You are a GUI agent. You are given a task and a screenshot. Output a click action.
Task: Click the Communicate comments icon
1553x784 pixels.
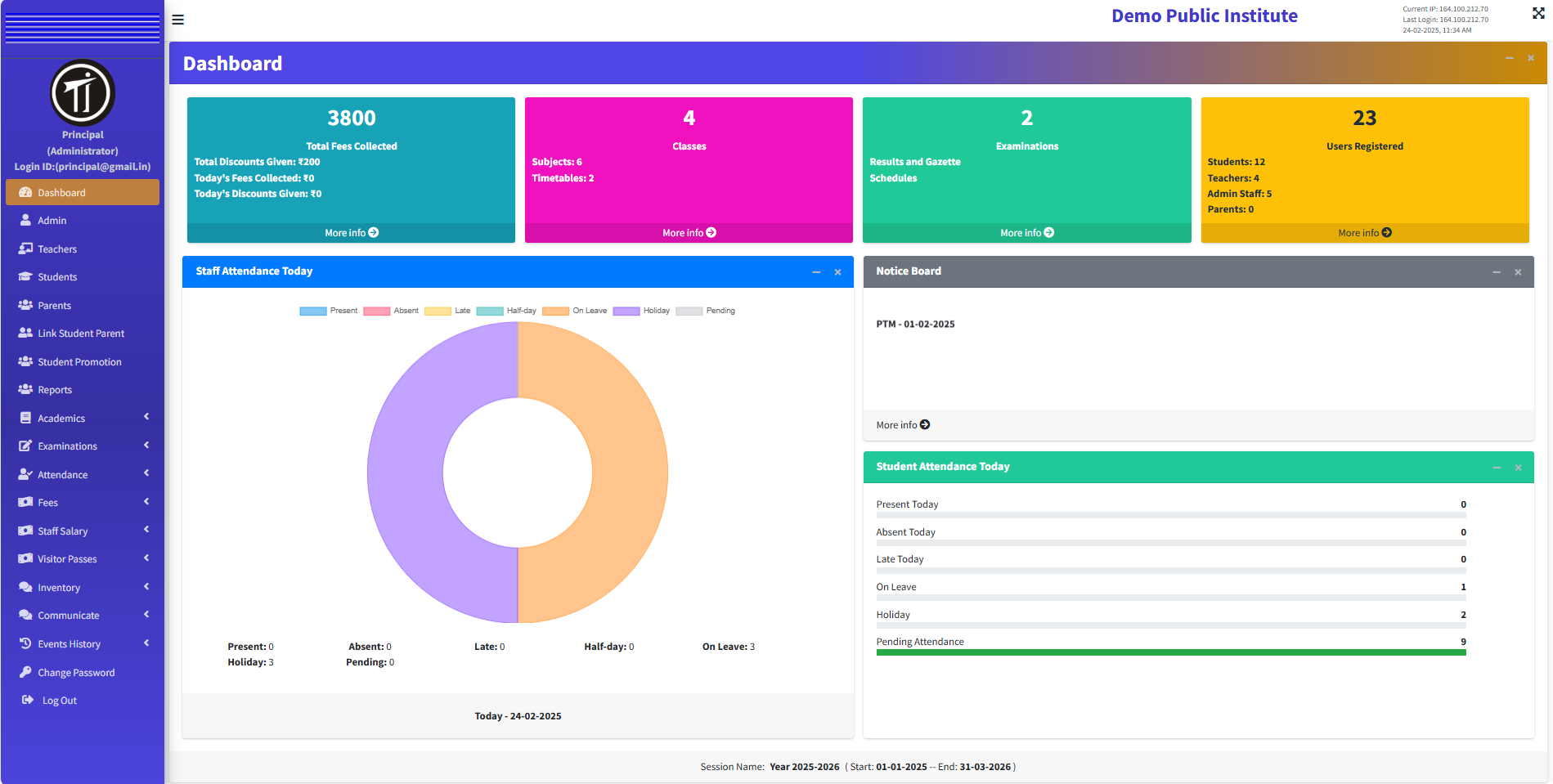[x=25, y=615]
